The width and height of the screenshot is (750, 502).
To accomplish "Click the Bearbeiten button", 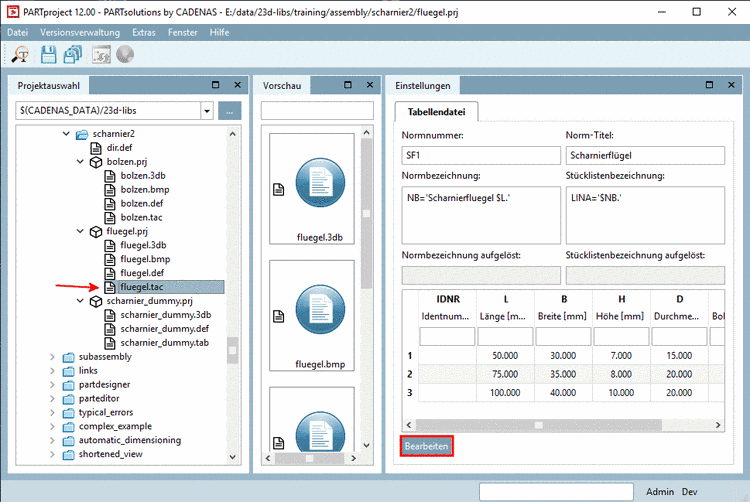I will click(x=427, y=446).
